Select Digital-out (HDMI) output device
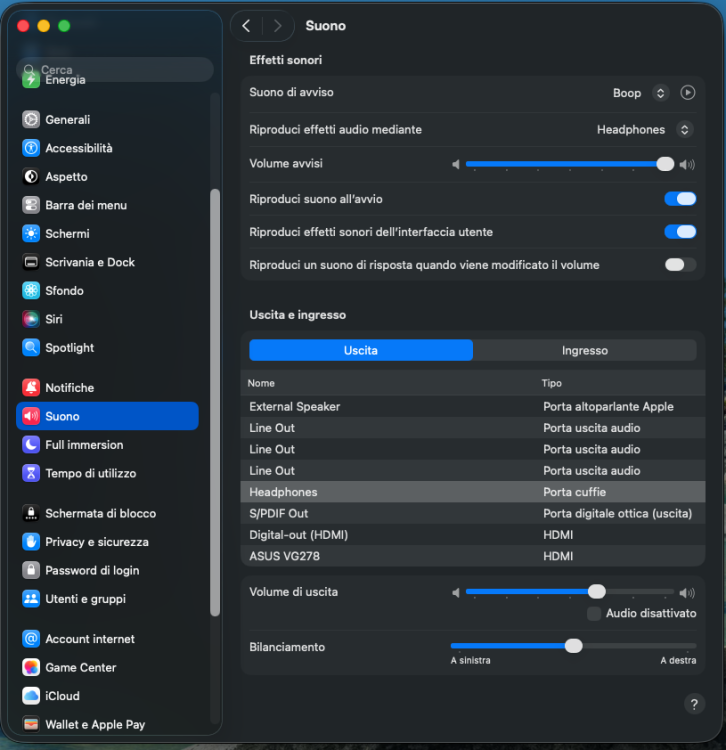The height and width of the screenshot is (750, 726). click(473, 535)
